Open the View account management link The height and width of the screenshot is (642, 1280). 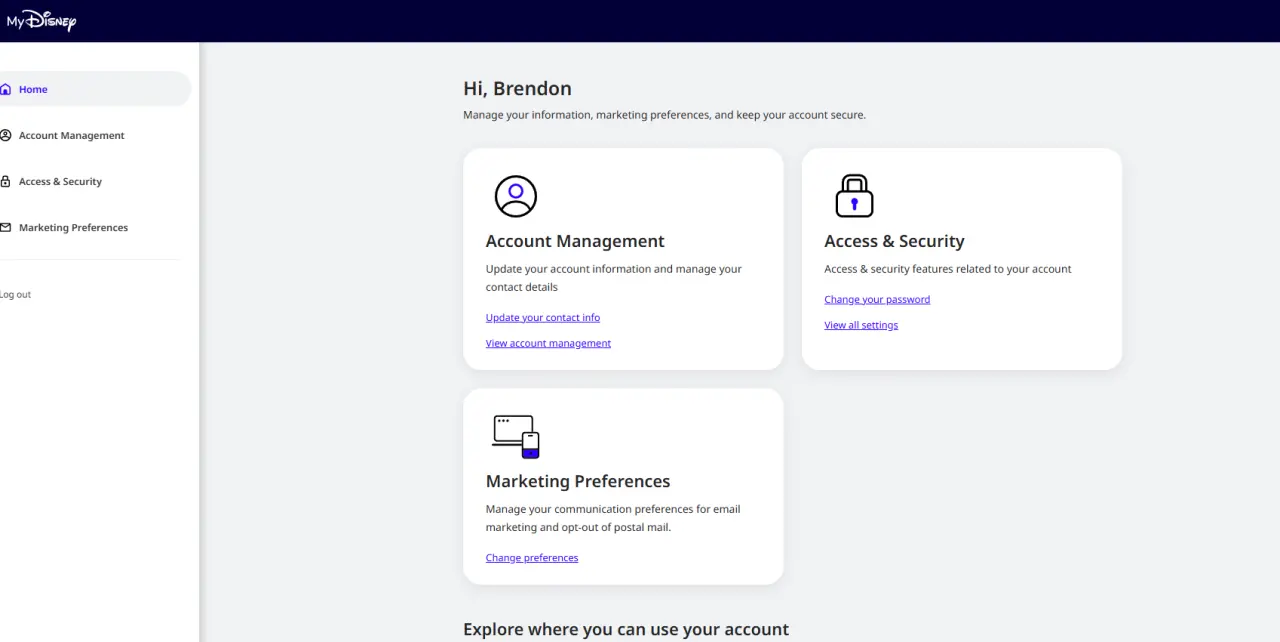(548, 343)
